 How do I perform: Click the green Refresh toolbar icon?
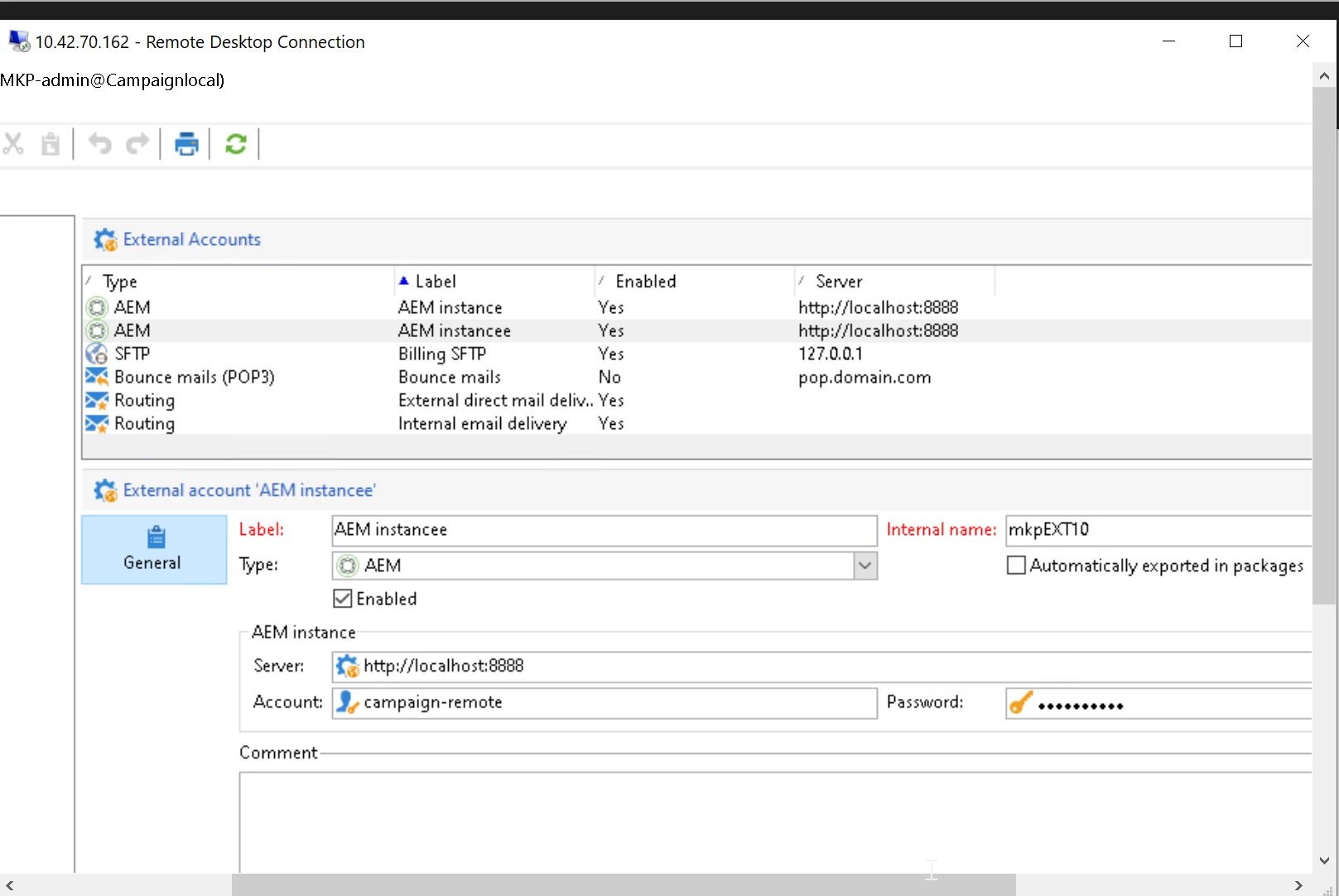236,144
